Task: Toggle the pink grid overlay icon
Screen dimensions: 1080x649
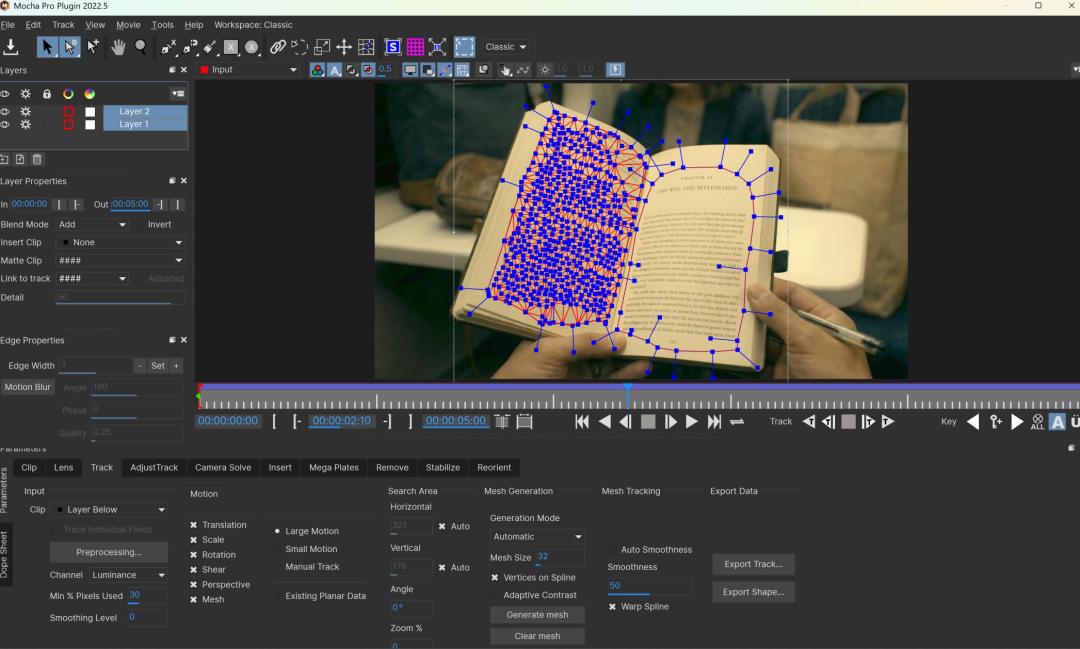Action: tap(415, 47)
